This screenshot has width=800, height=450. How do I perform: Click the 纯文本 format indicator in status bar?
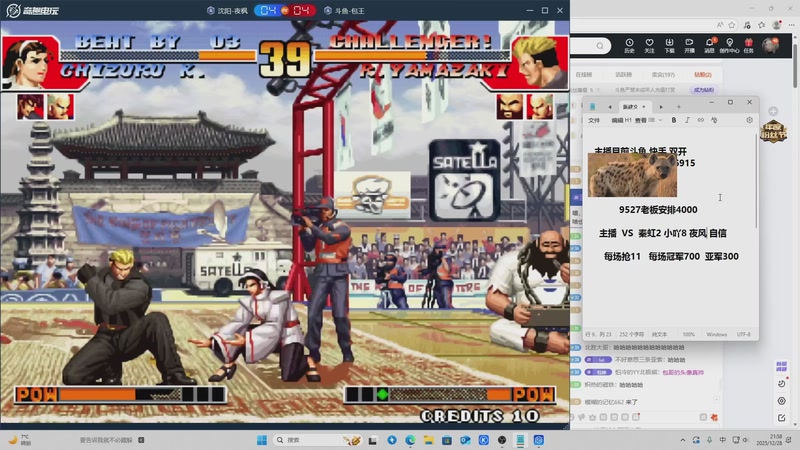(659, 334)
